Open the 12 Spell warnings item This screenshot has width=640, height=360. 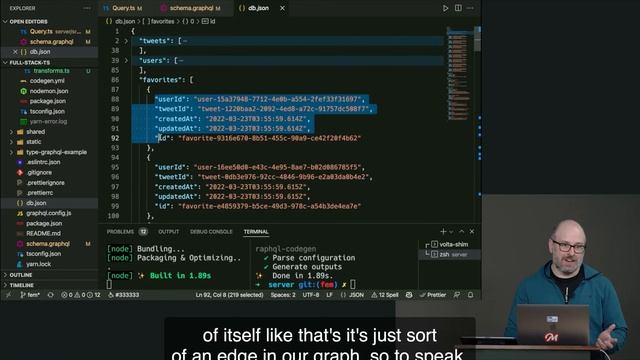point(384,295)
